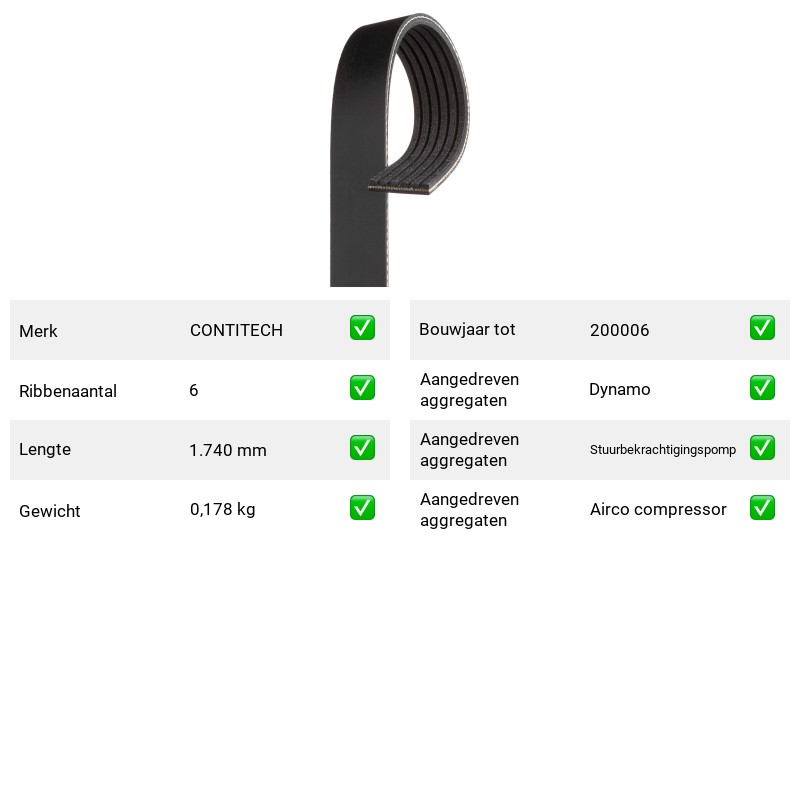
Task: Click the checkmark next to 1.740 mm
Action: tap(362, 447)
